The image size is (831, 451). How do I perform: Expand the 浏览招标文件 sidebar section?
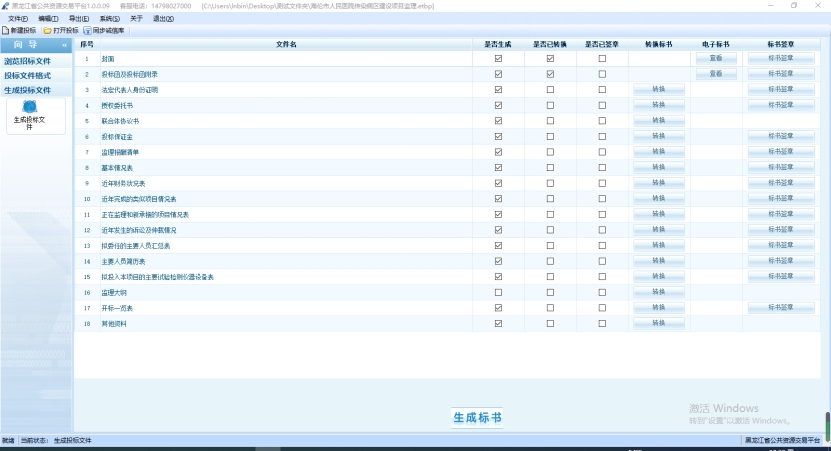27,61
